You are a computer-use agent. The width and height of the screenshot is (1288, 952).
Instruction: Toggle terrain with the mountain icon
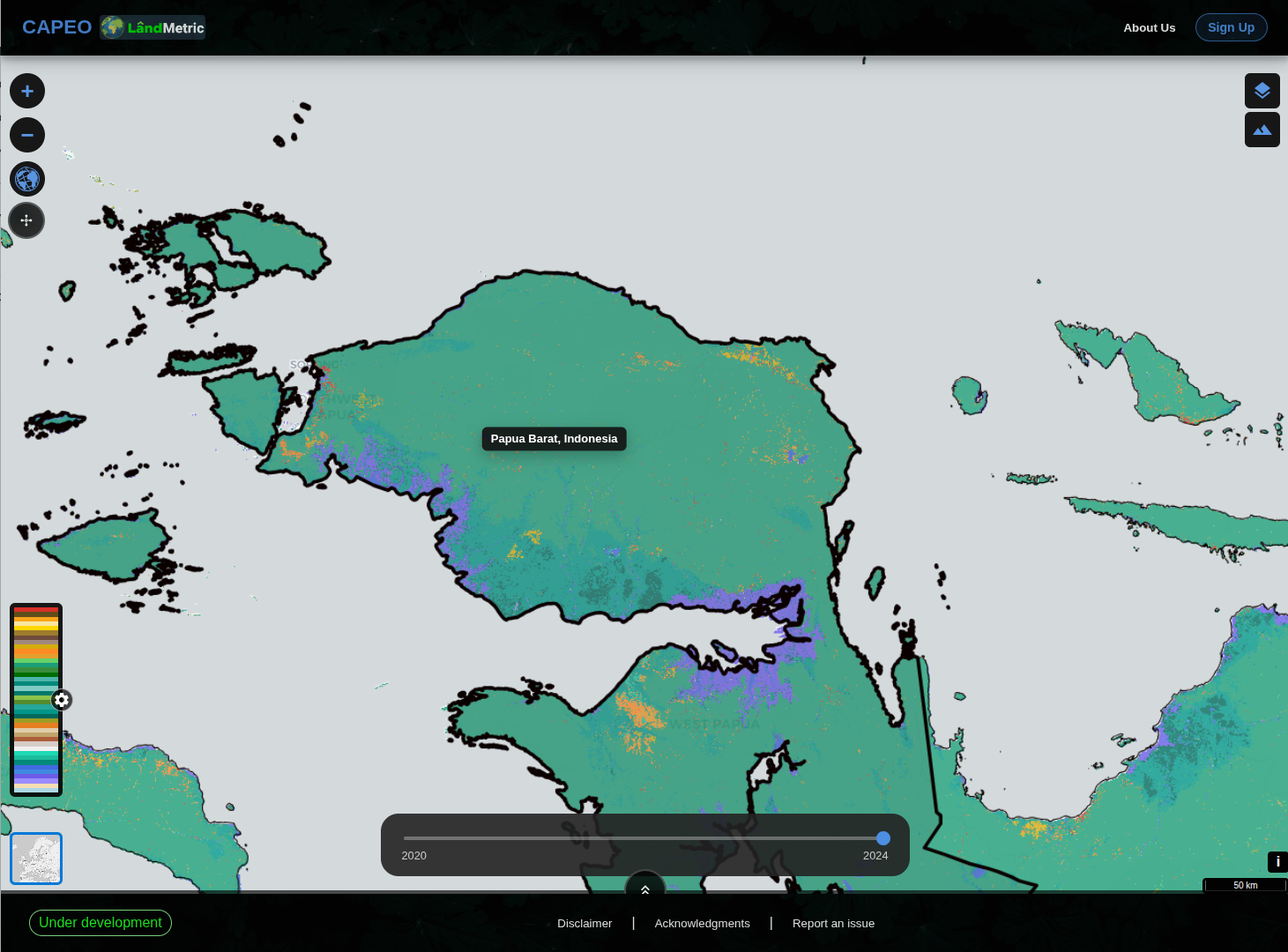coord(1262,130)
